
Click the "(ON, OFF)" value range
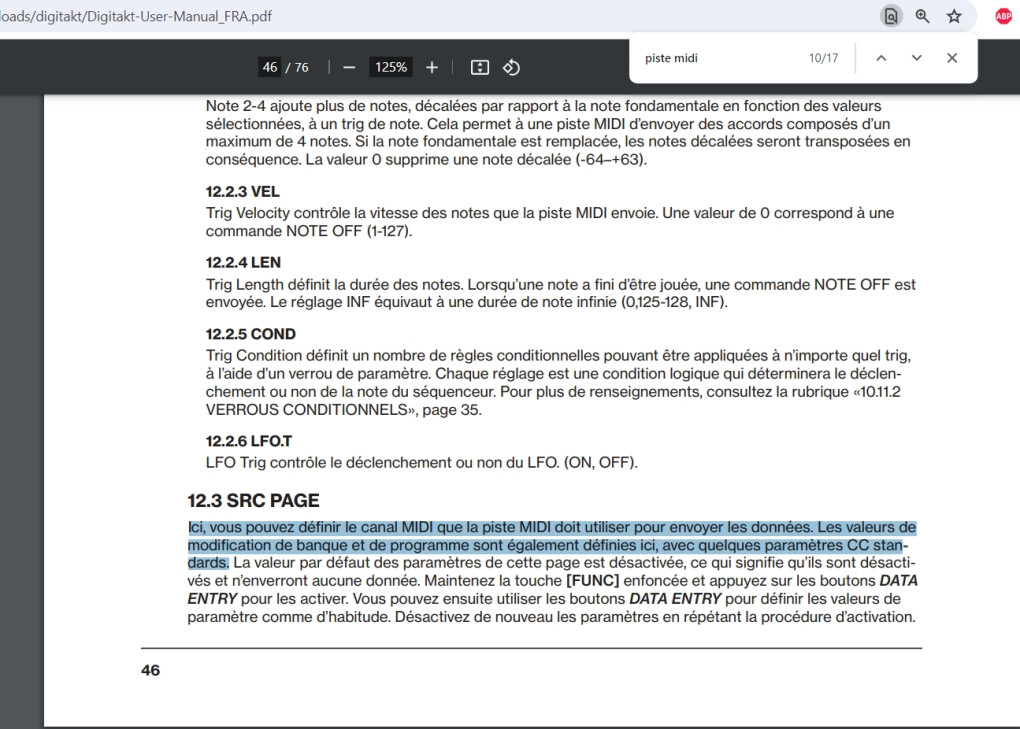[600, 462]
